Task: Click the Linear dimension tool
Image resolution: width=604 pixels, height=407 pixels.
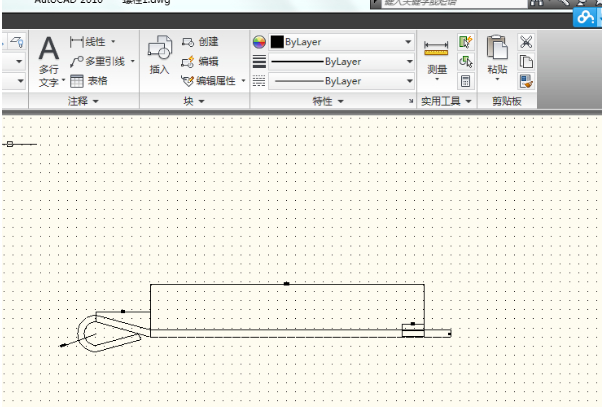Action: 92,42
